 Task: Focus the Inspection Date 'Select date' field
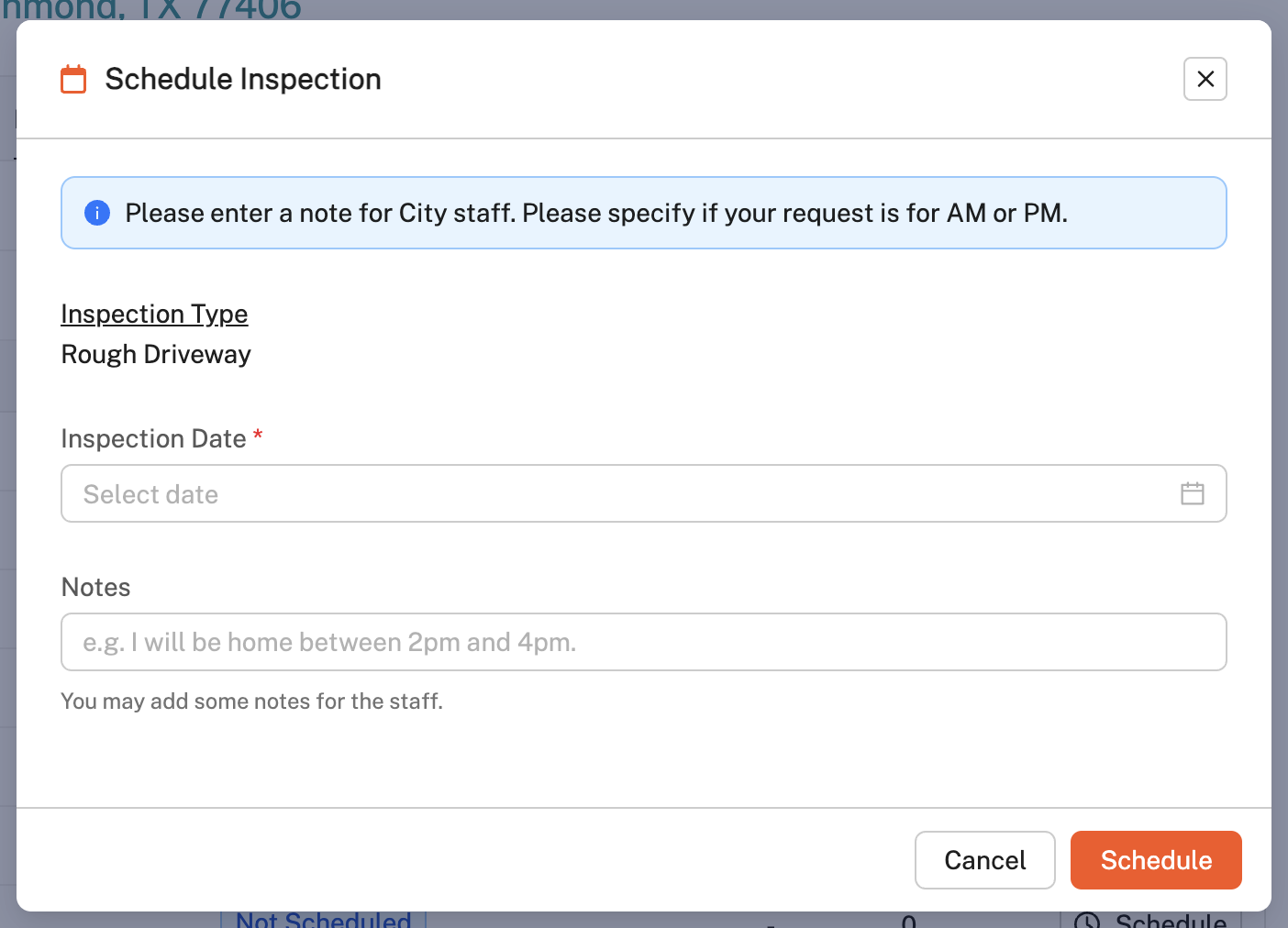click(605, 493)
